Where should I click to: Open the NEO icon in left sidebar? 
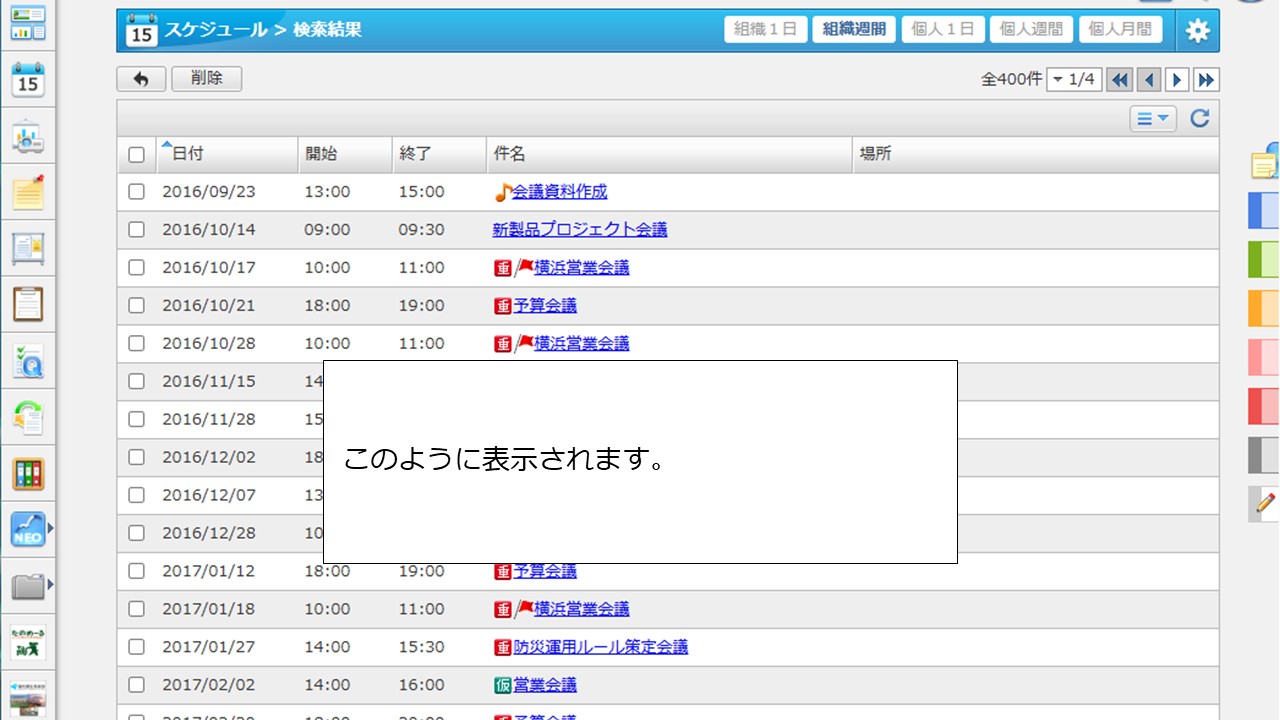point(28,529)
